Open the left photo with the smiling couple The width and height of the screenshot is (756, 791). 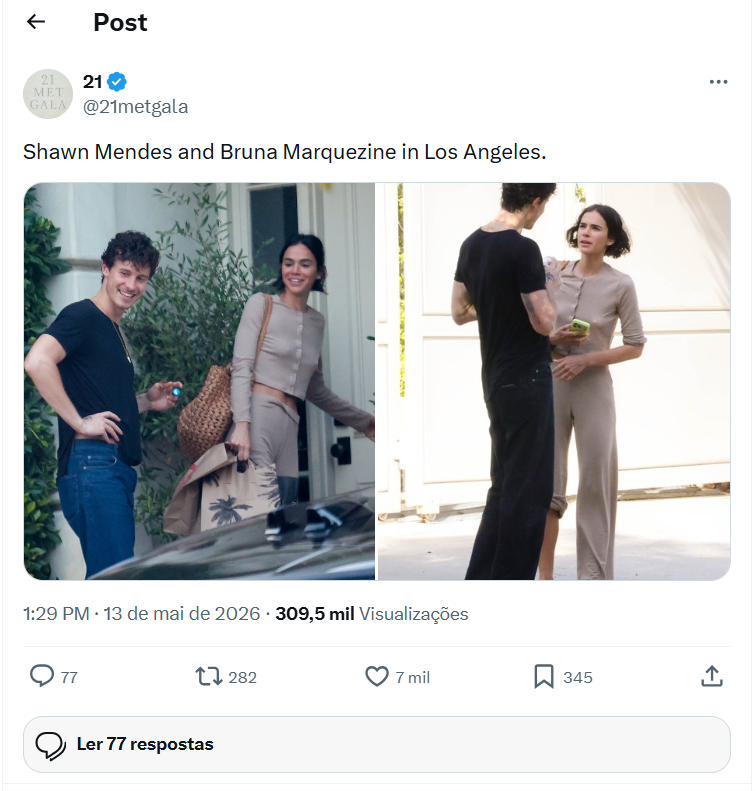[x=199, y=381]
